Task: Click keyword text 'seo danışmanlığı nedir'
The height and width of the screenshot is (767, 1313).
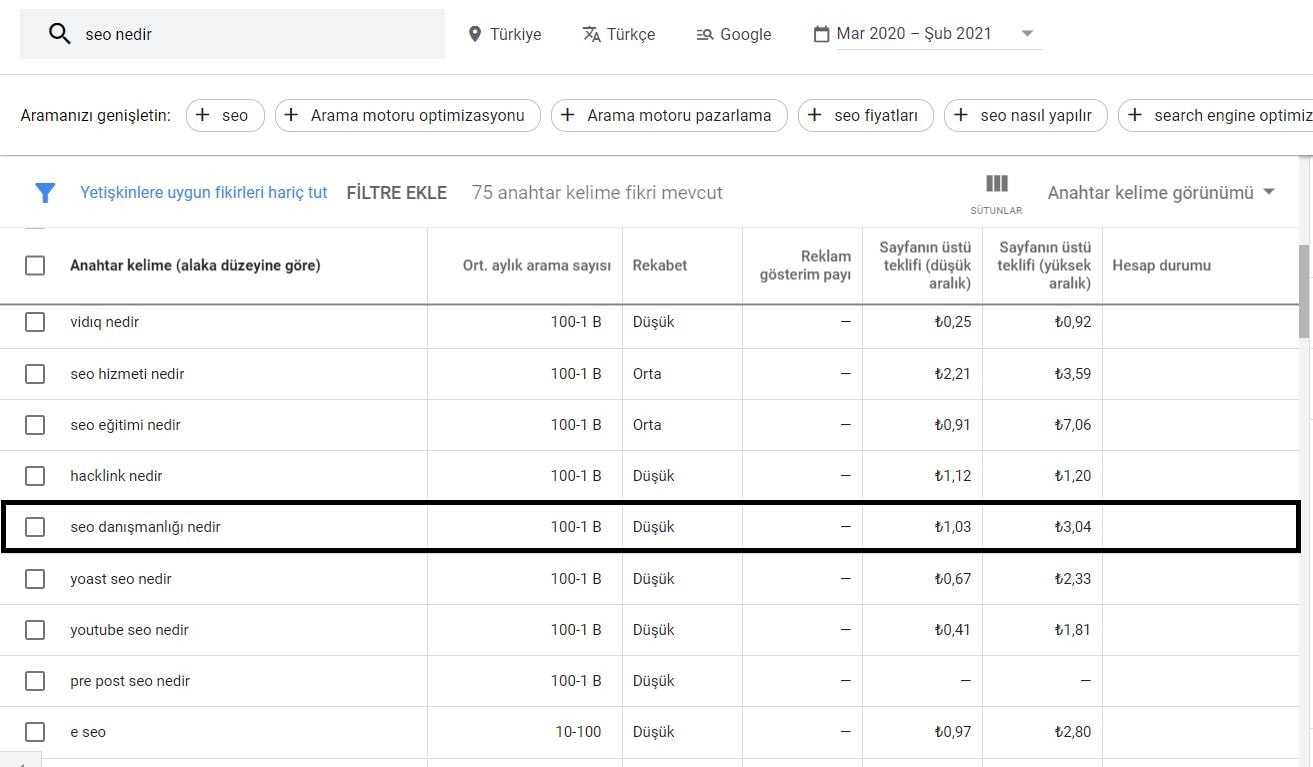Action: pyautogui.click(x=145, y=527)
